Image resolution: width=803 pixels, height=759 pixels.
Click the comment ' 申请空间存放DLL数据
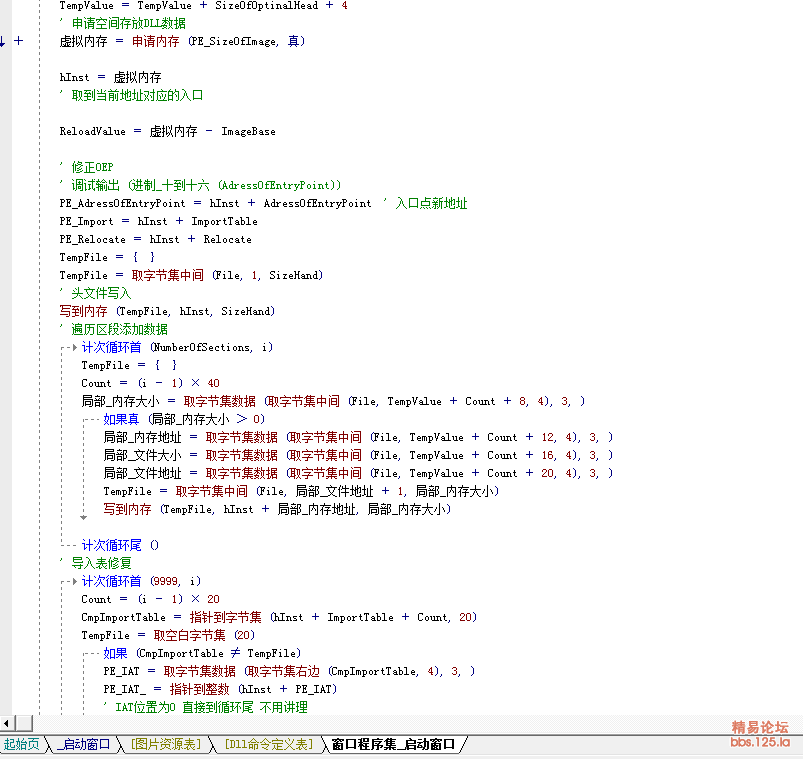pos(122,24)
